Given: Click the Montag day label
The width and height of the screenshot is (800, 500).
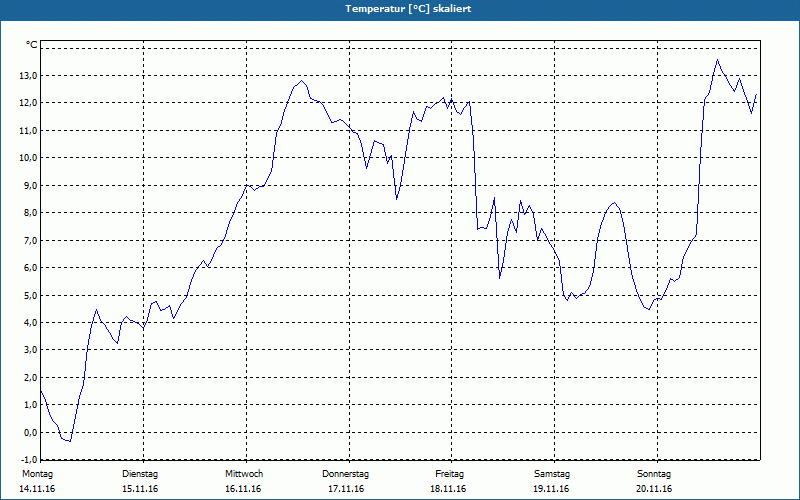Looking at the screenshot, I should click(37, 474).
